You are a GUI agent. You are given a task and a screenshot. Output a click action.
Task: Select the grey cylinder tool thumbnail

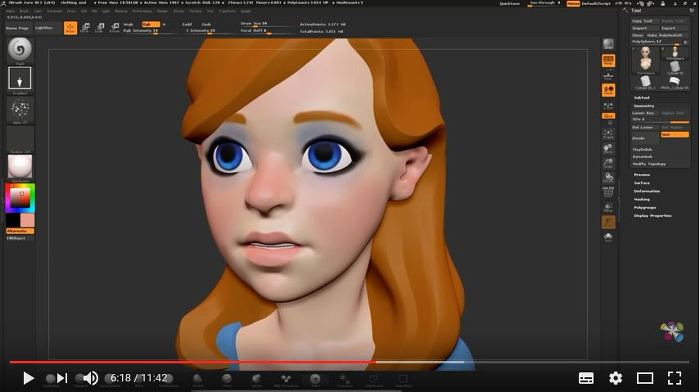(x=675, y=67)
